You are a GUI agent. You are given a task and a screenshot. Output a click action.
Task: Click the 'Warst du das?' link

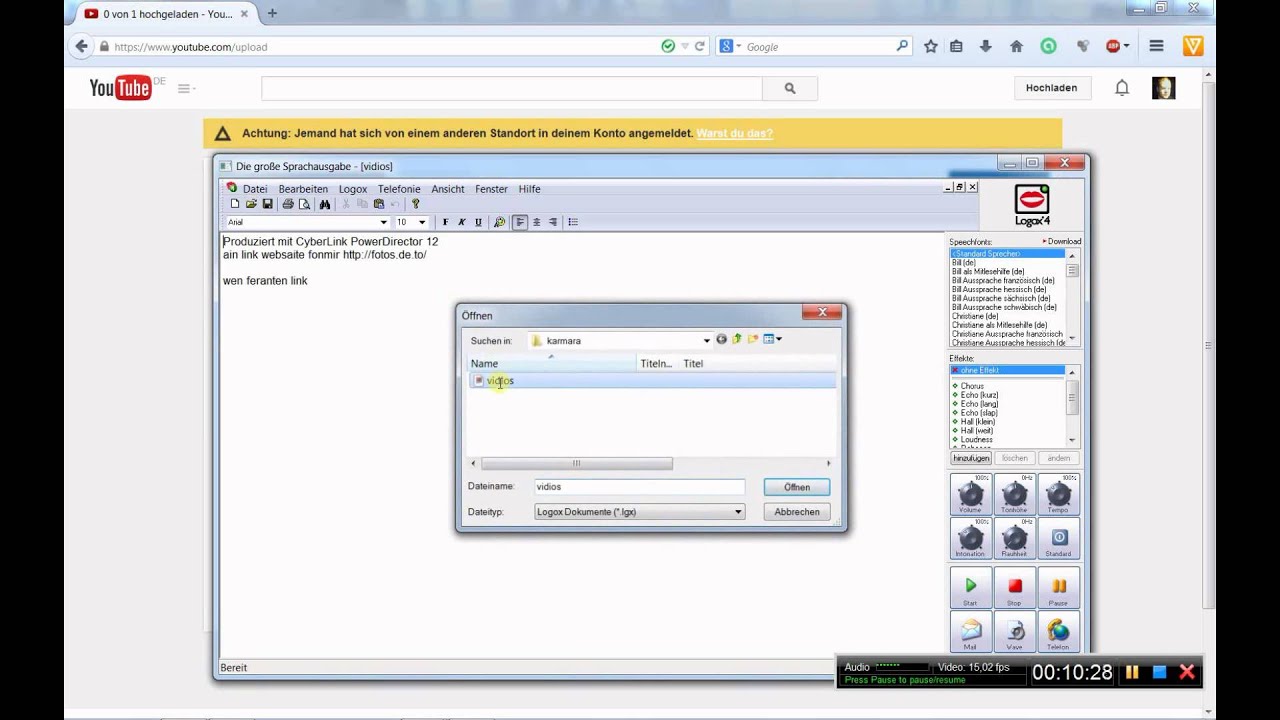coord(734,133)
